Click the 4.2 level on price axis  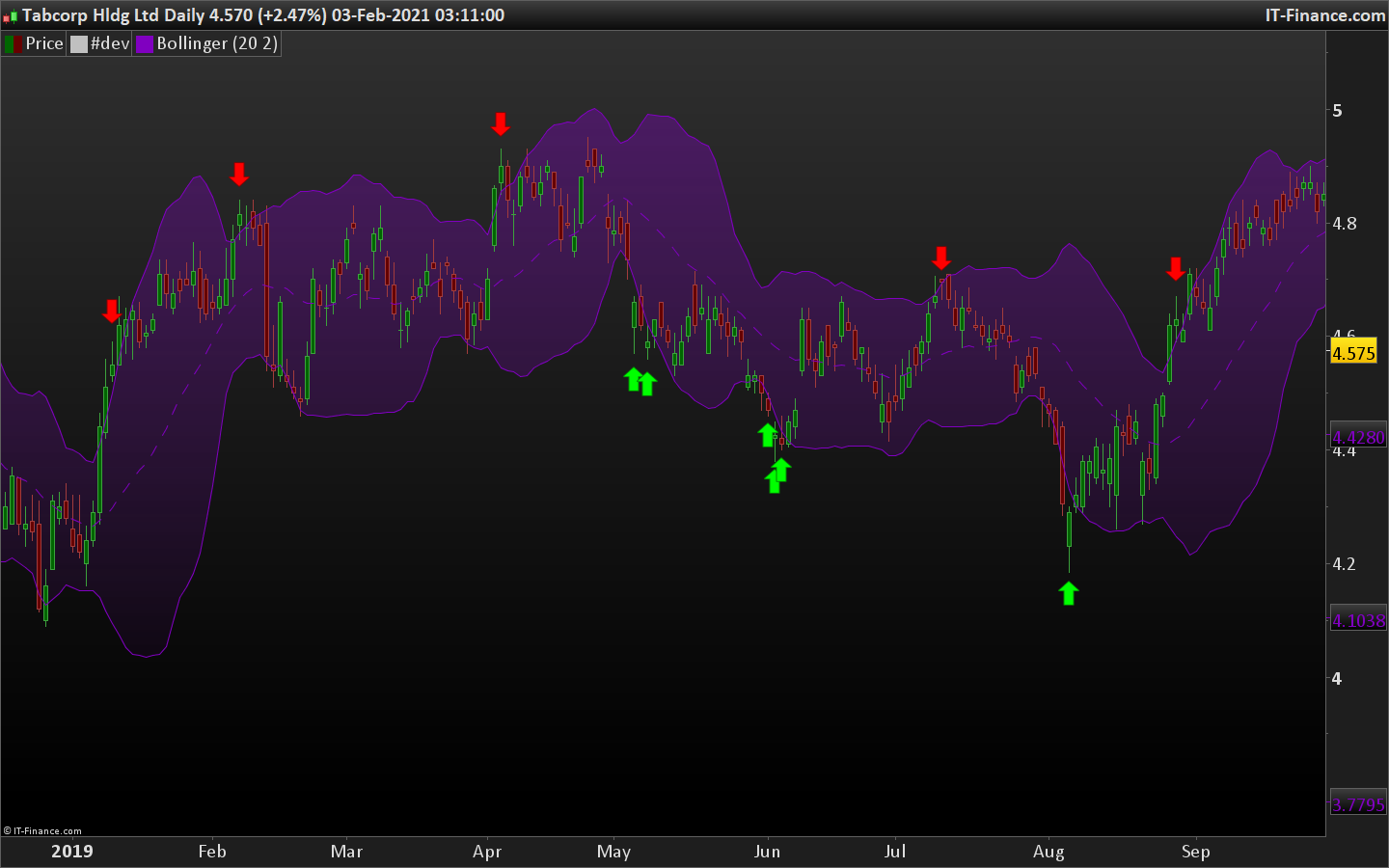(x=1344, y=564)
